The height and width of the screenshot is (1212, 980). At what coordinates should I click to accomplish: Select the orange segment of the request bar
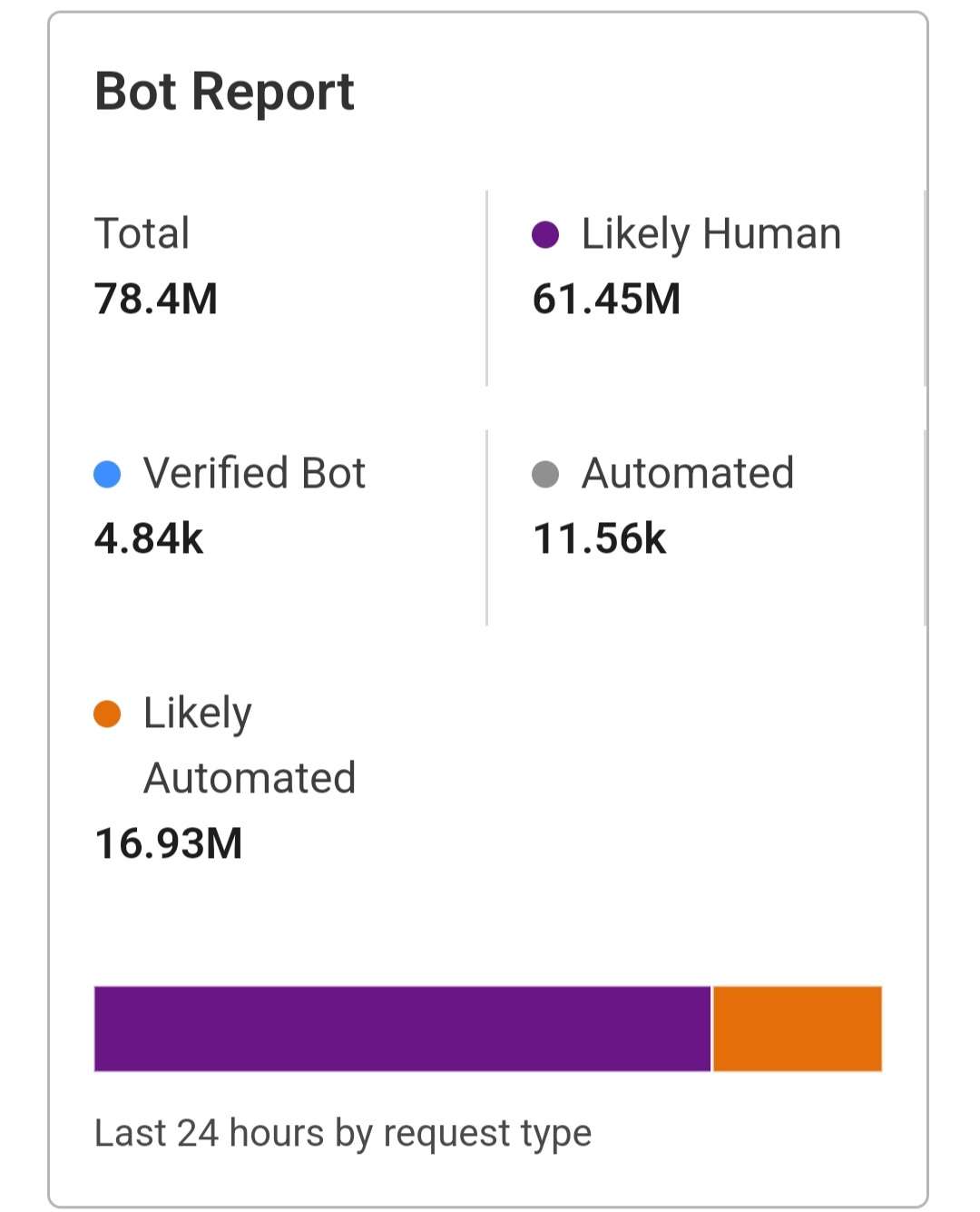798,1029
